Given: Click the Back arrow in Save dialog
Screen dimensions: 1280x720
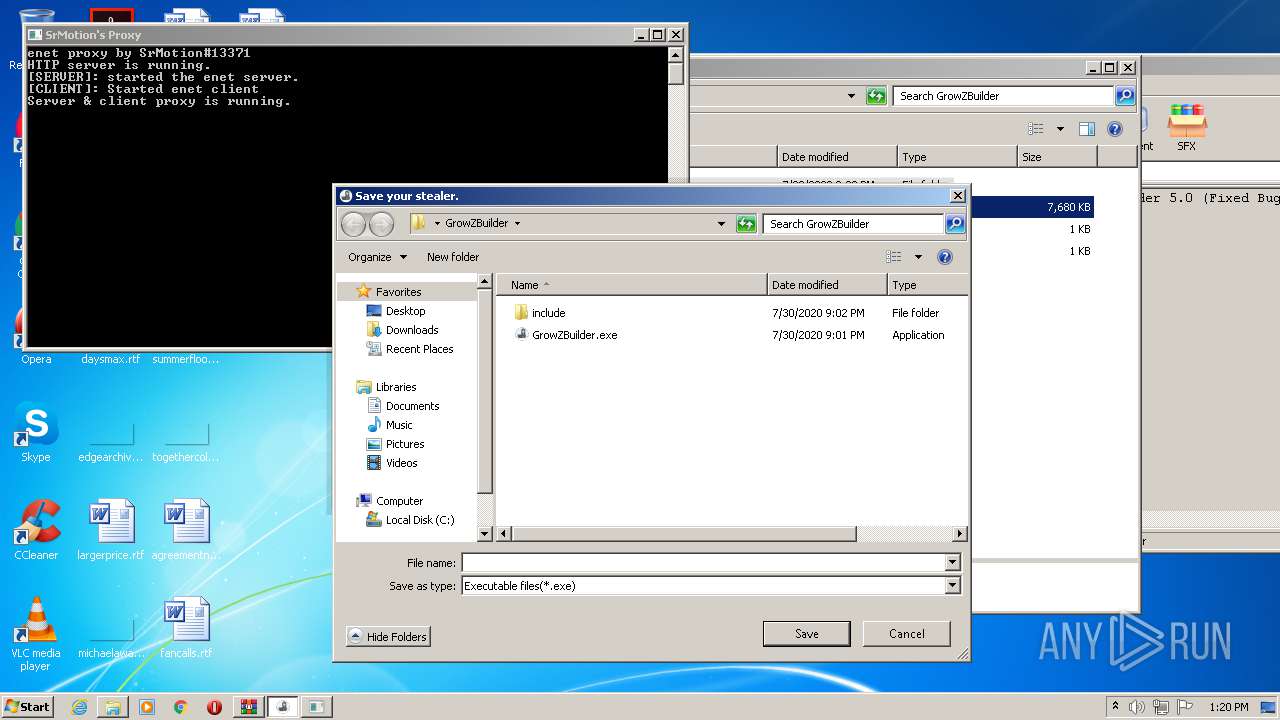Looking at the screenshot, I should pyautogui.click(x=353, y=224).
